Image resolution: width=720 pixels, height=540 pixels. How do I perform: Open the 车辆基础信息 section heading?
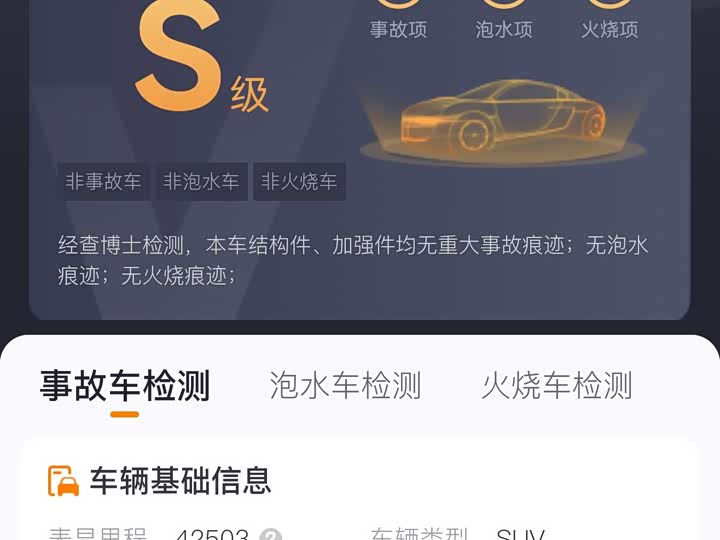point(180,481)
